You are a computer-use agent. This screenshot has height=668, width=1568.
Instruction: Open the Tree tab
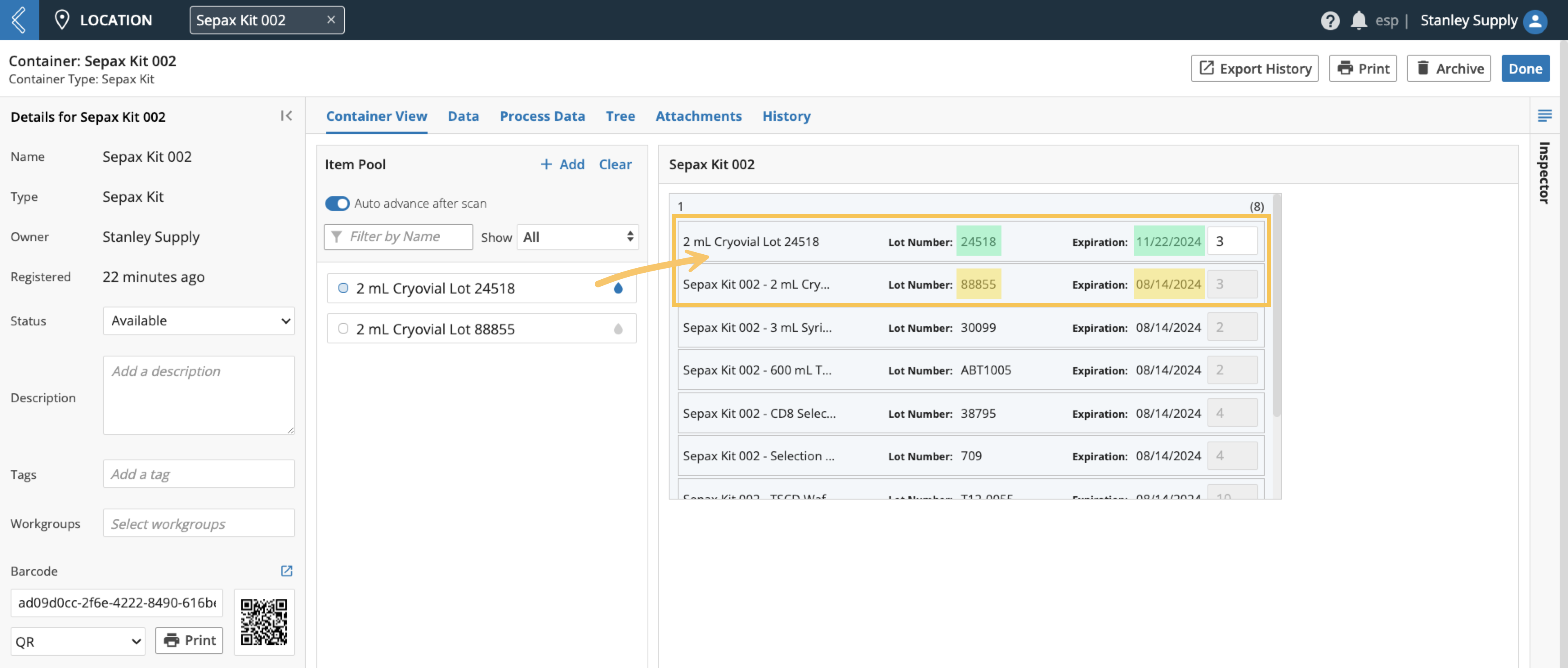(620, 116)
